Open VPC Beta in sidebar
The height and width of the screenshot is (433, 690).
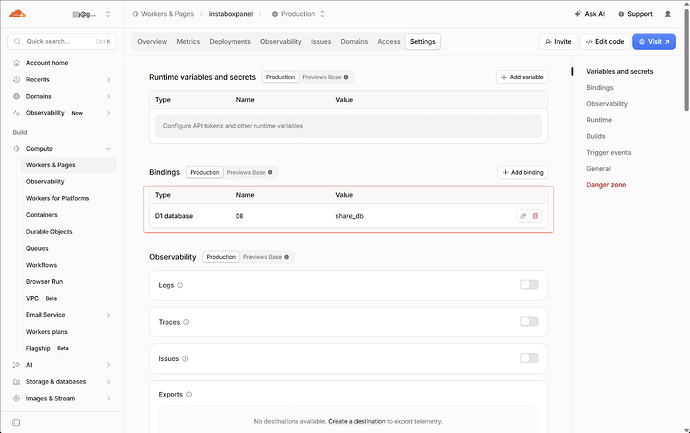click(41, 298)
